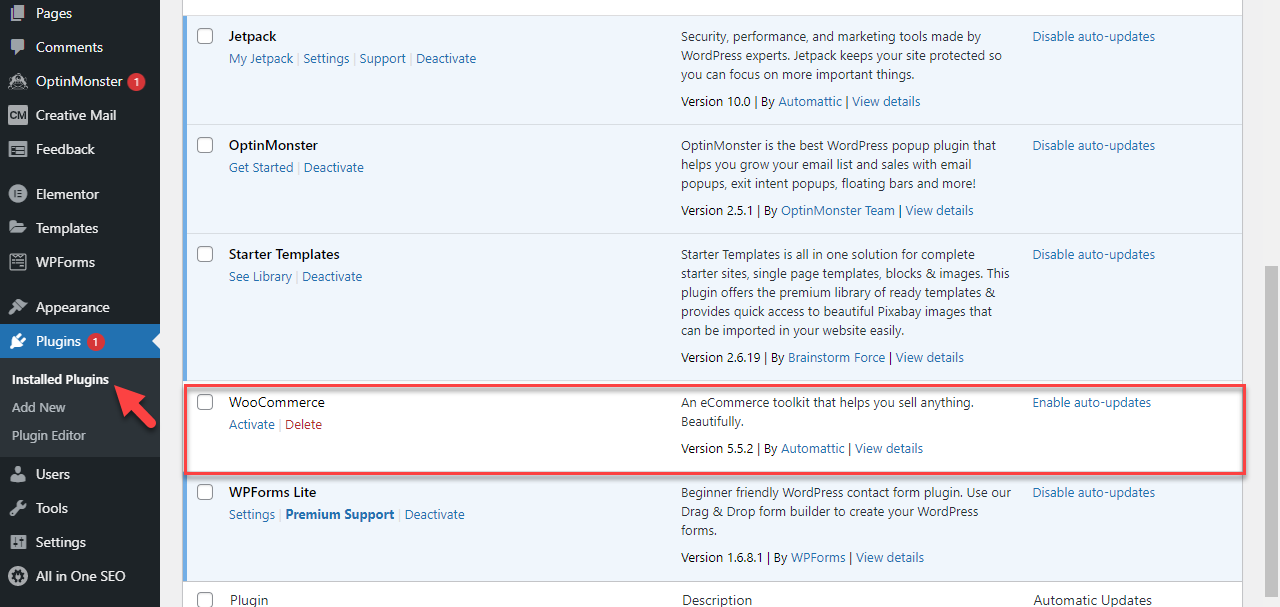Open the OptinMonster Team author link
This screenshot has width=1280, height=607.
838,210
